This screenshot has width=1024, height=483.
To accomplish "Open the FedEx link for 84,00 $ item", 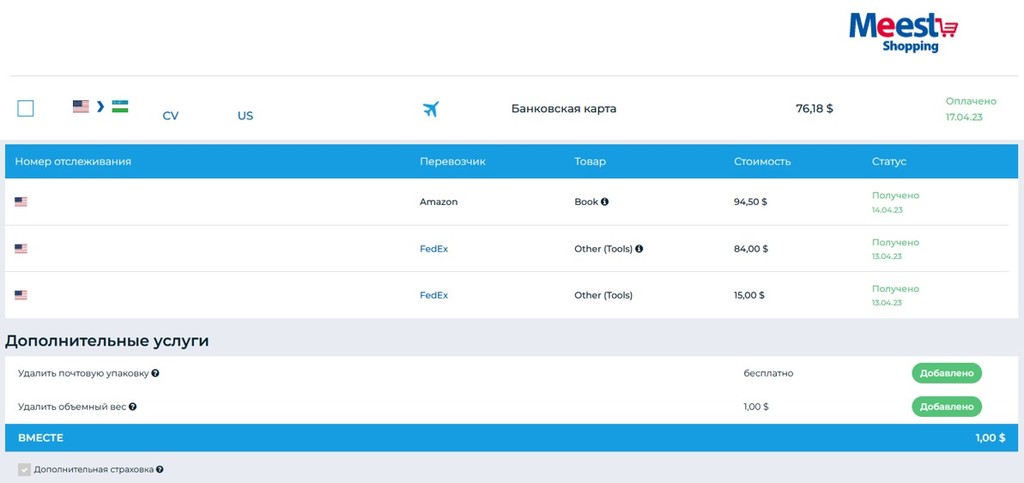I will pos(433,249).
